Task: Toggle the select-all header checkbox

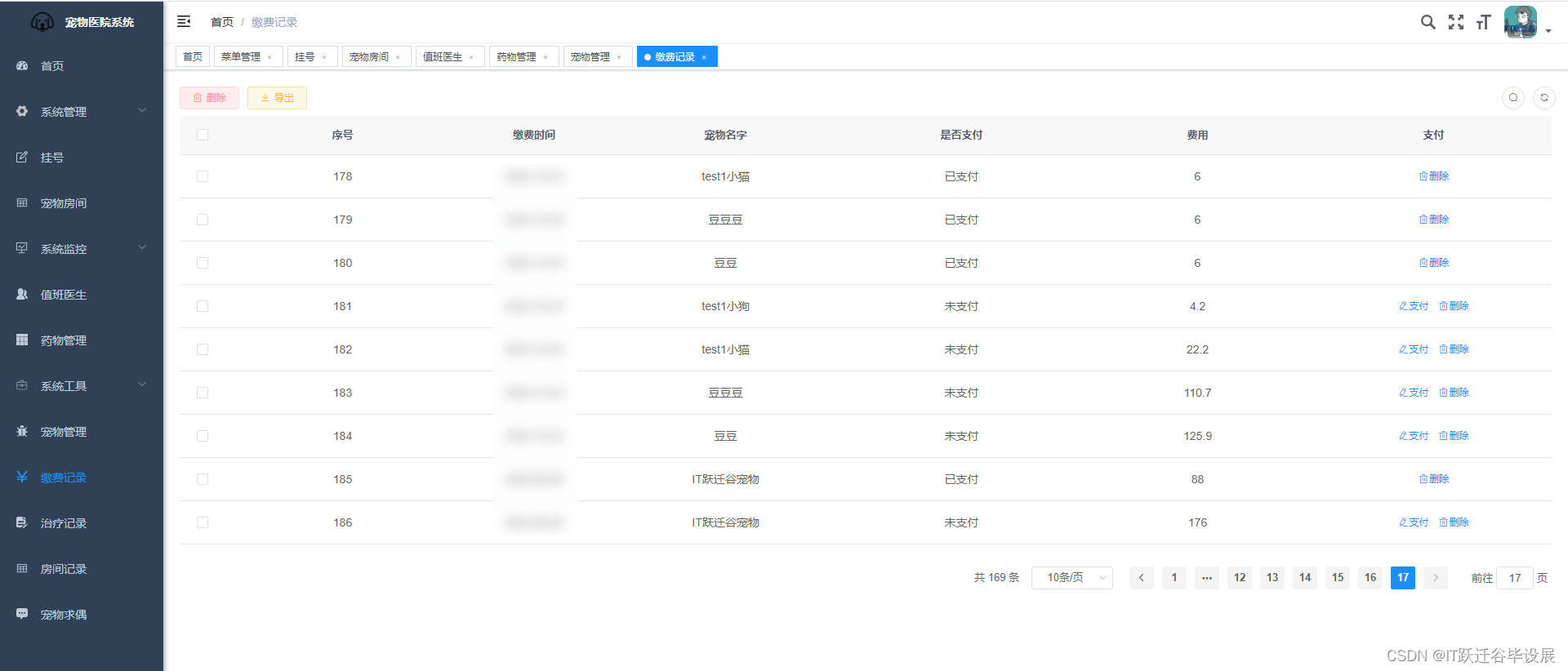Action: tap(203, 135)
